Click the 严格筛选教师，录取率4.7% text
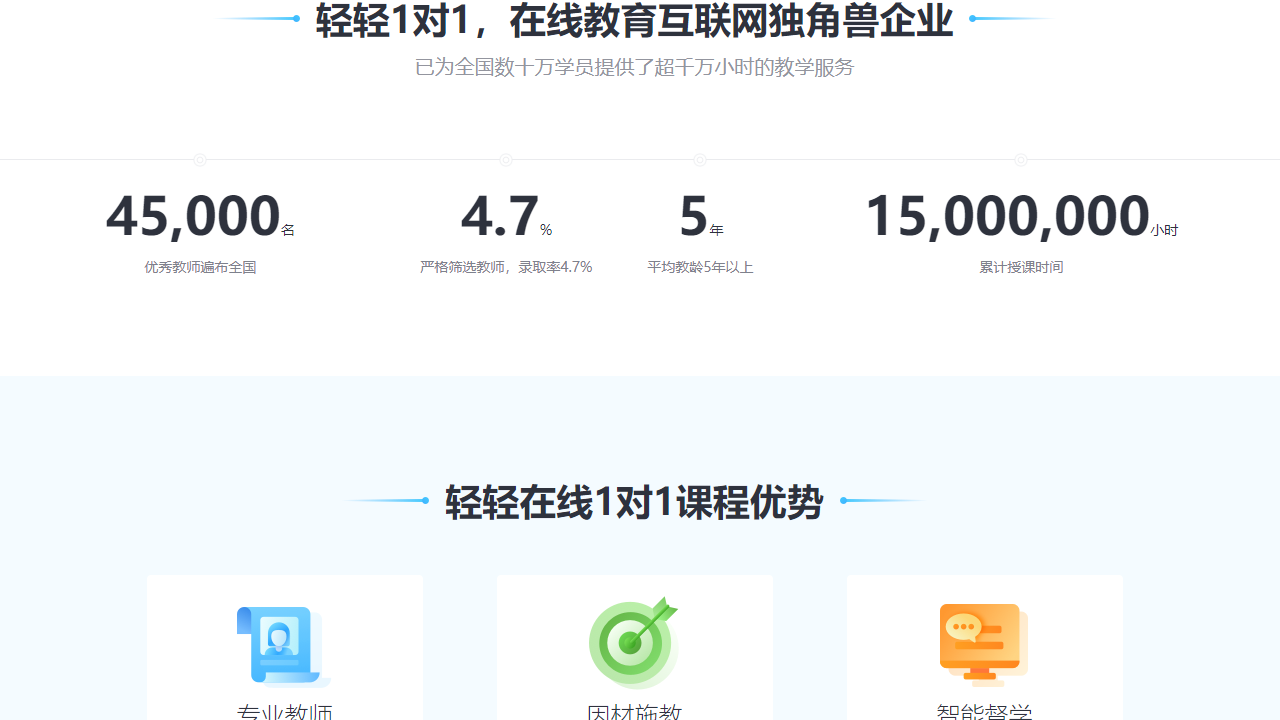The width and height of the screenshot is (1280, 720). point(506,267)
